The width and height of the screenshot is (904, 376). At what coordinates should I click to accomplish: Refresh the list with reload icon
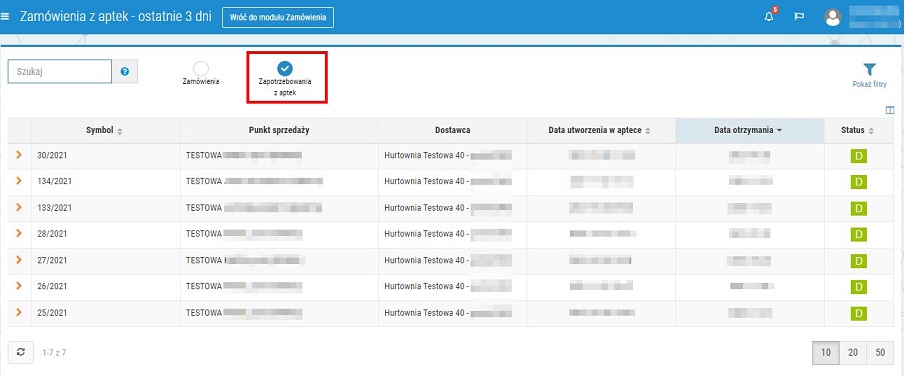tap(21, 352)
